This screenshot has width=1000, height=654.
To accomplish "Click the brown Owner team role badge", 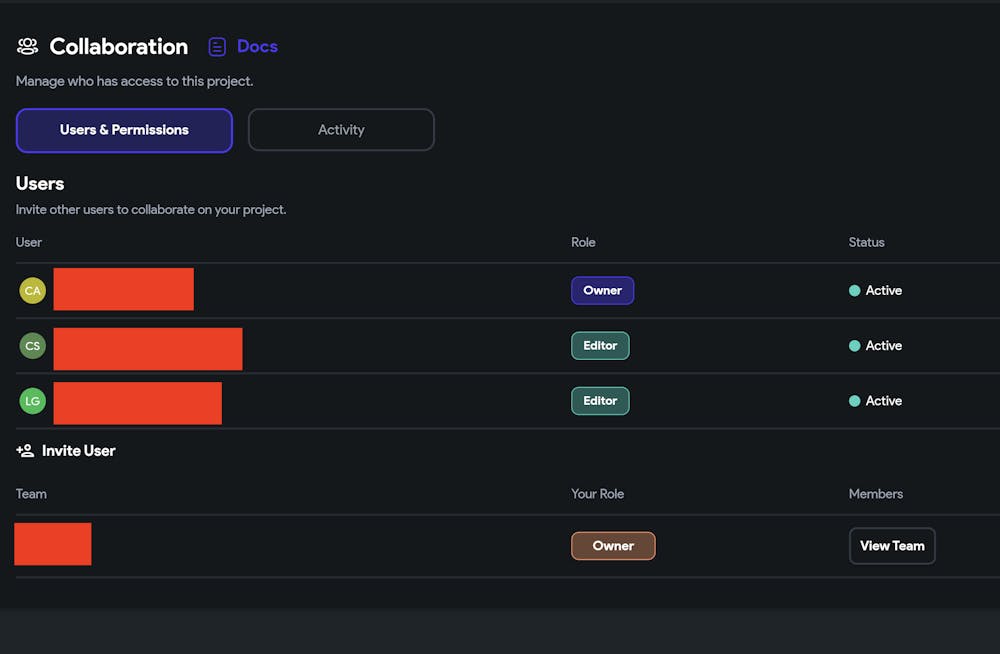I will tap(613, 546).
